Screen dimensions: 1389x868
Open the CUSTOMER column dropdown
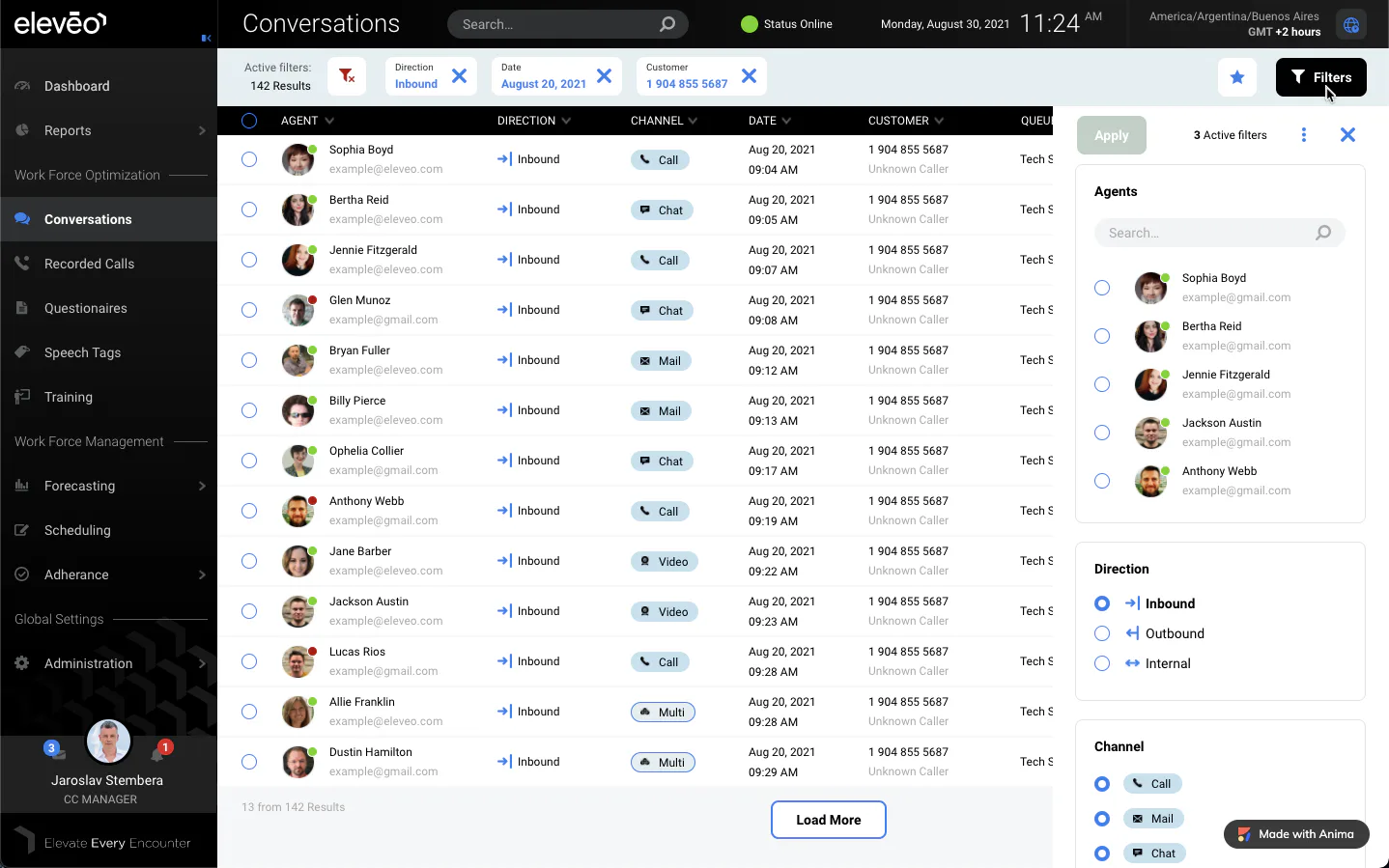click(939, 121)
